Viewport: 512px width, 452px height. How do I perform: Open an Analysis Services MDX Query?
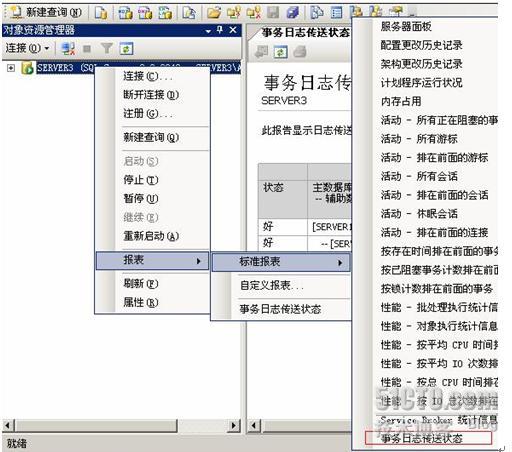[x=125, y=13]
